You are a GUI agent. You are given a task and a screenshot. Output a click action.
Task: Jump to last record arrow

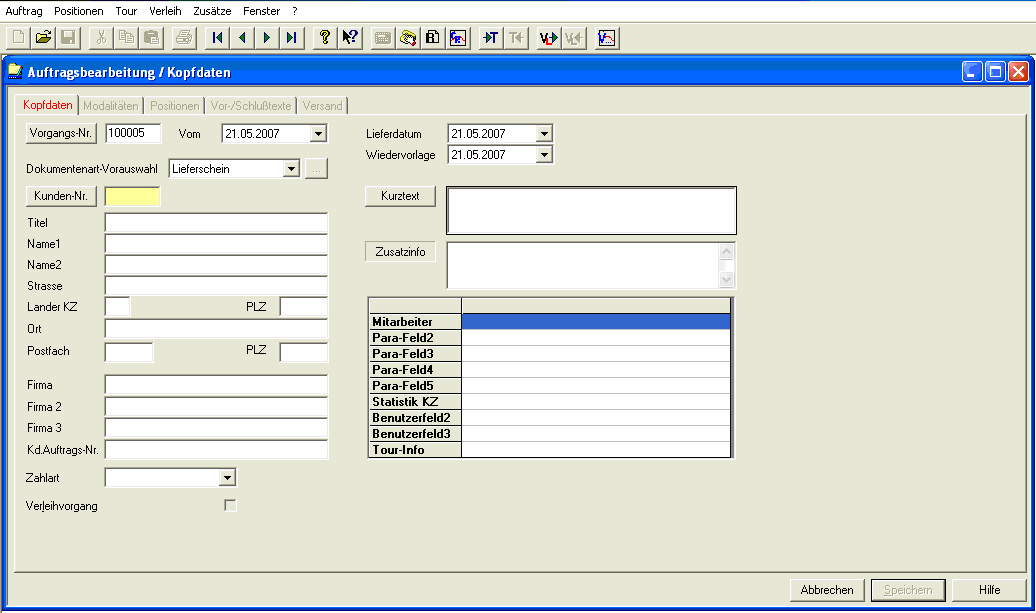click(290, 38)
